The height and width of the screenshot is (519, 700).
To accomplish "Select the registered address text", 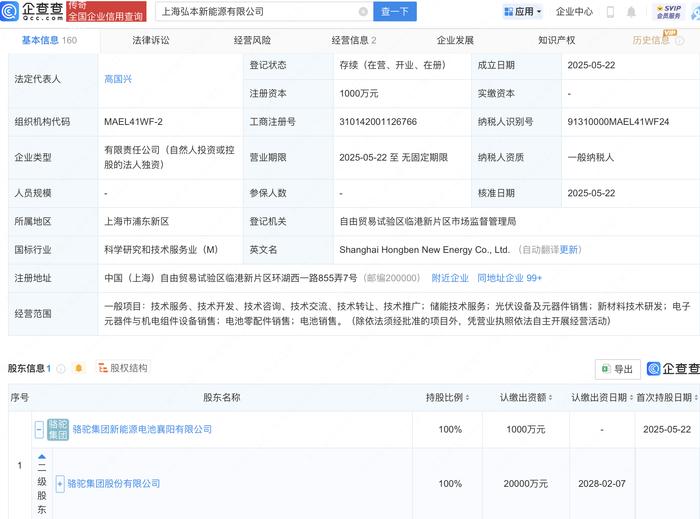I will click(x=231, y=278).
